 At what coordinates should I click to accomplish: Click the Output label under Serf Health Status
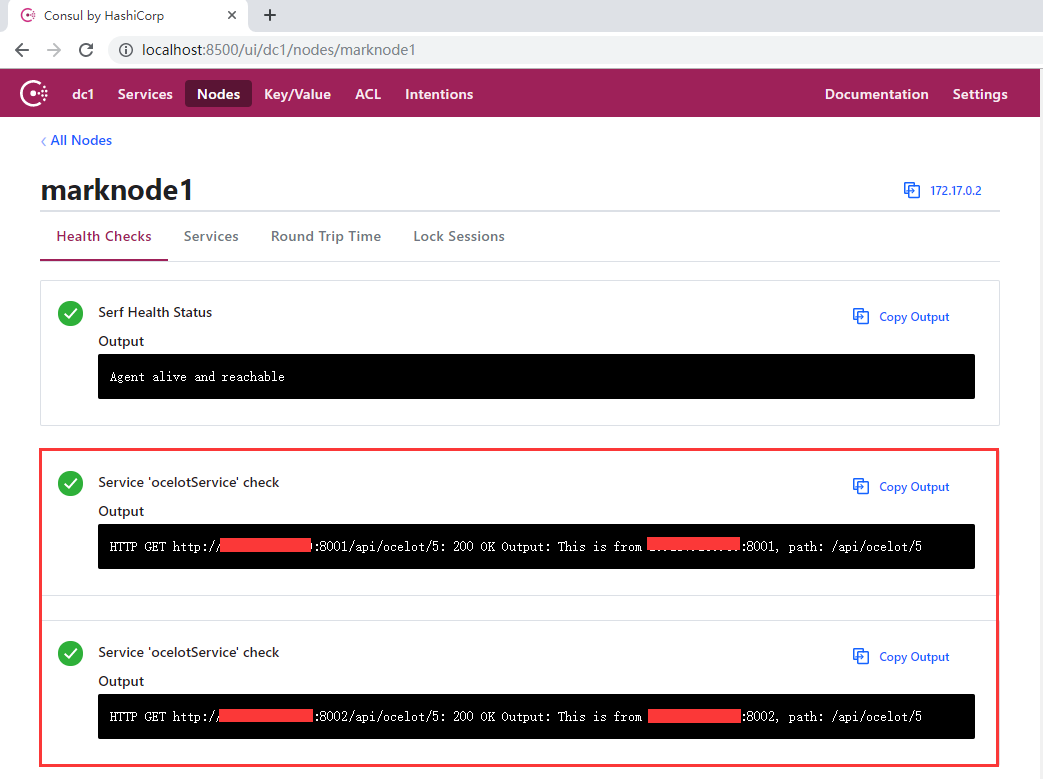[x=121, y=341]
